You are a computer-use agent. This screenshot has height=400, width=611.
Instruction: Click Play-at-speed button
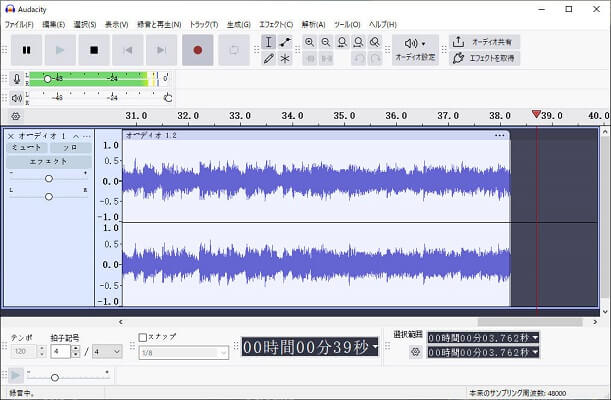[x=16, y=375]
